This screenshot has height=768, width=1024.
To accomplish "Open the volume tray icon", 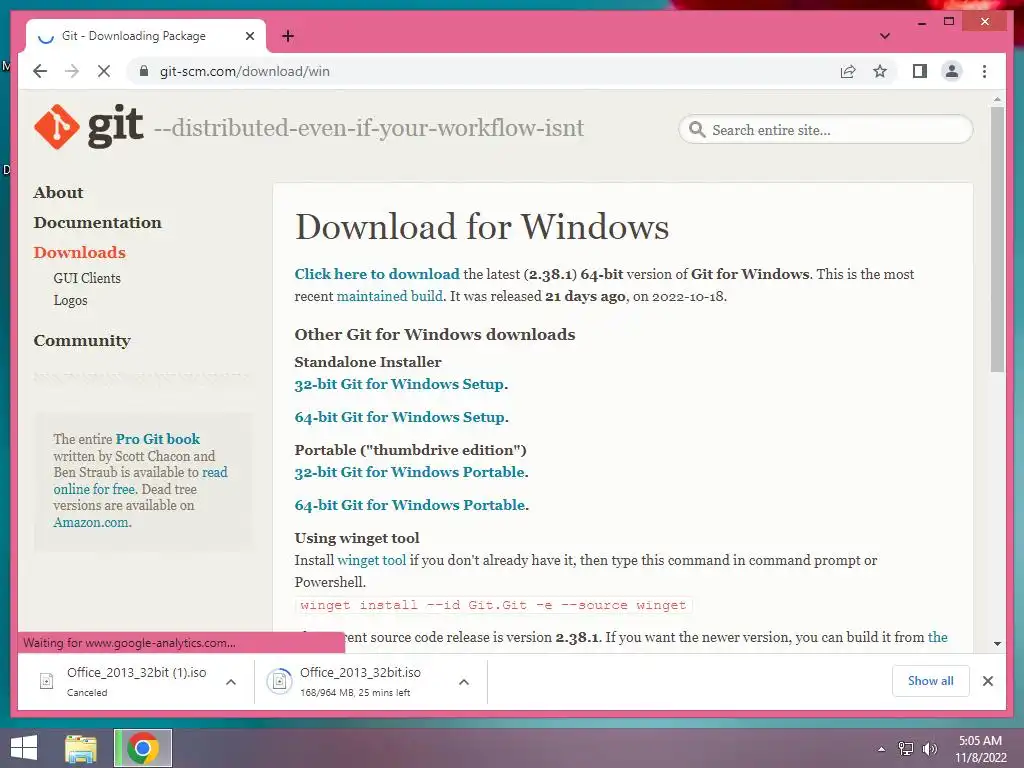I will click(x=930, y=749).
